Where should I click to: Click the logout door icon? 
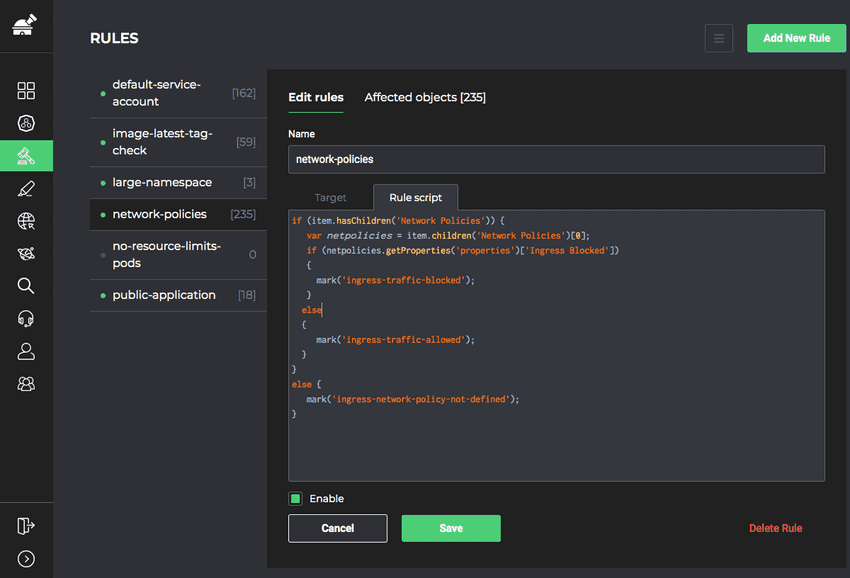(x=26, y=526)
